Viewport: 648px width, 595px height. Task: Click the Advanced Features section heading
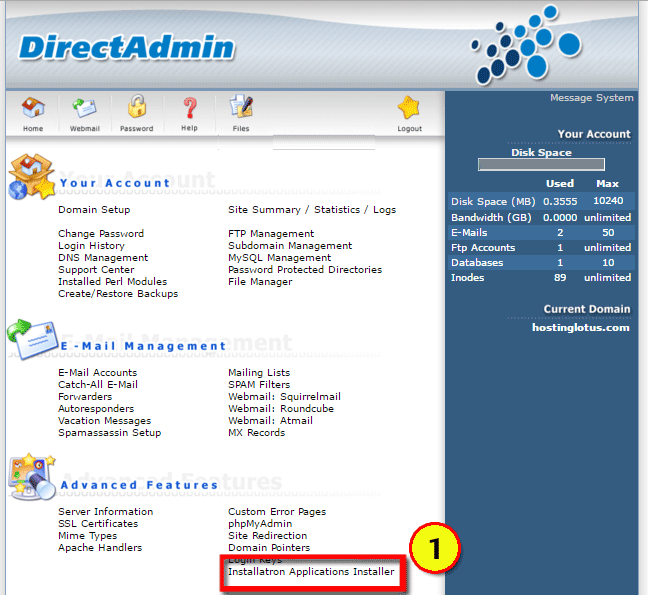pos(139,485)
